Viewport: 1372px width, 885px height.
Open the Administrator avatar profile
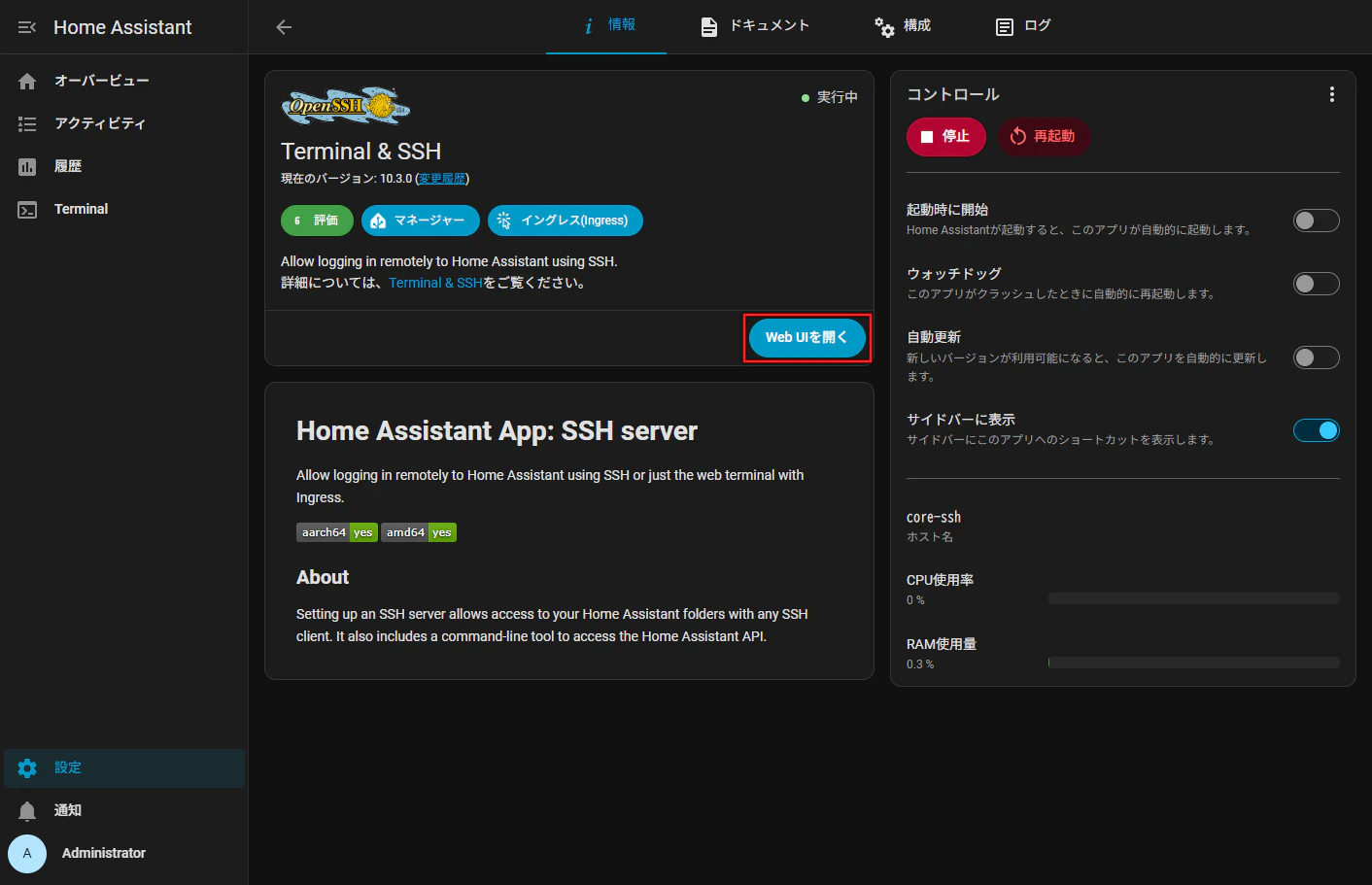[27, 853]
